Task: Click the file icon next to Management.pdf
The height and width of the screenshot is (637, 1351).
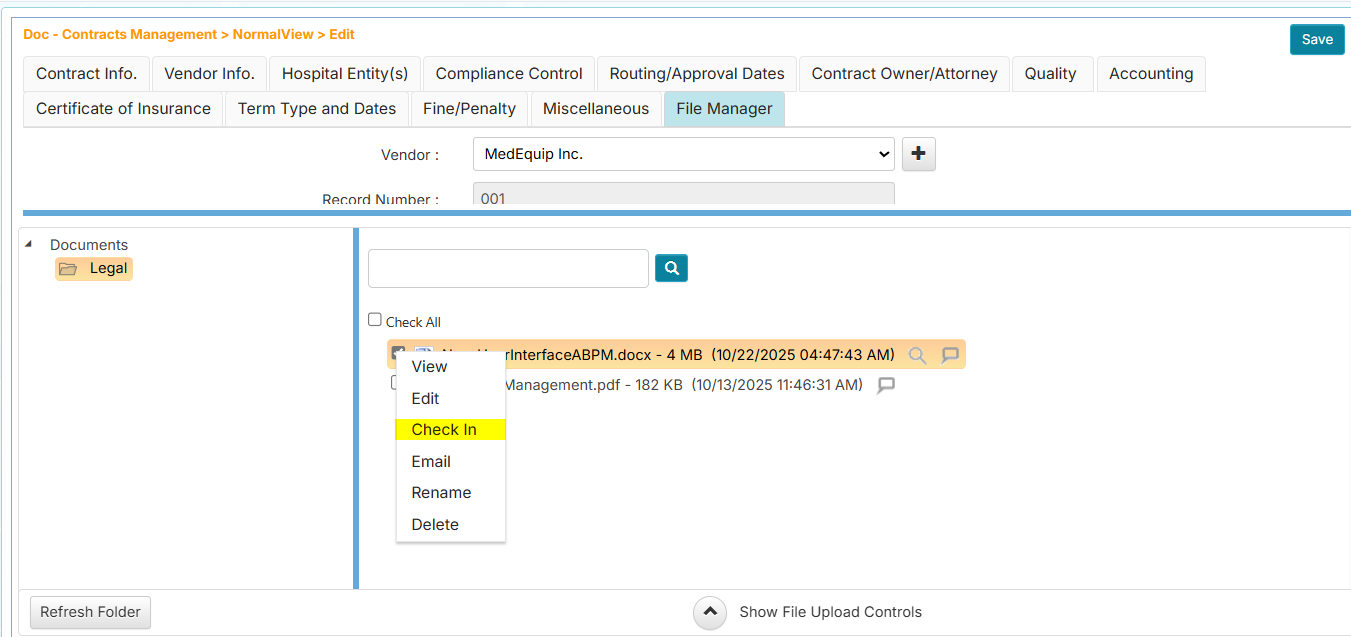Action: tap(421, 384)
